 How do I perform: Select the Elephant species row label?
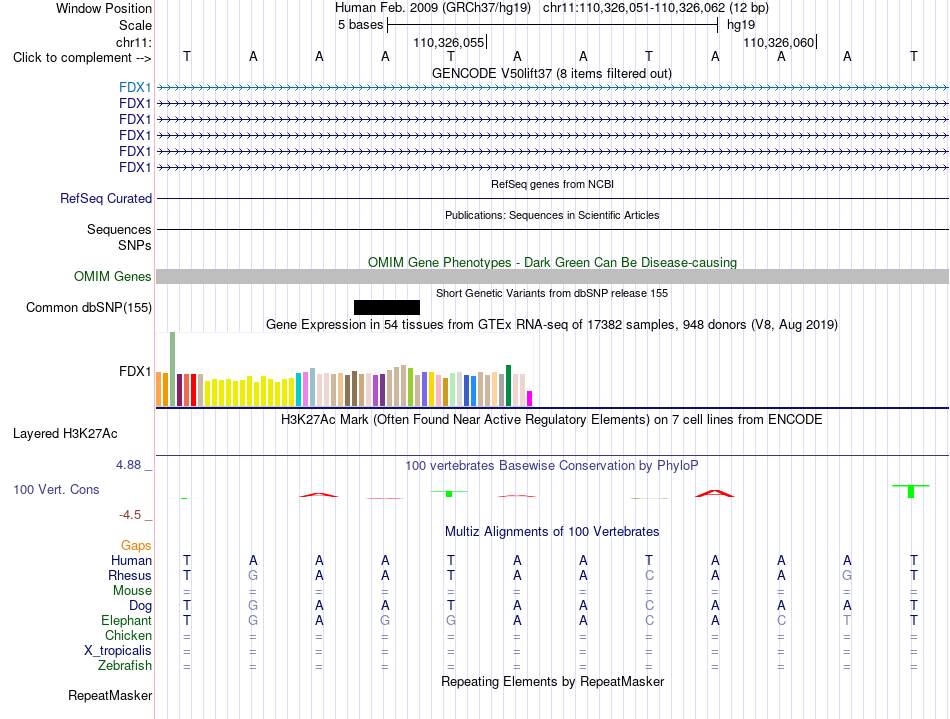(126, 621)
